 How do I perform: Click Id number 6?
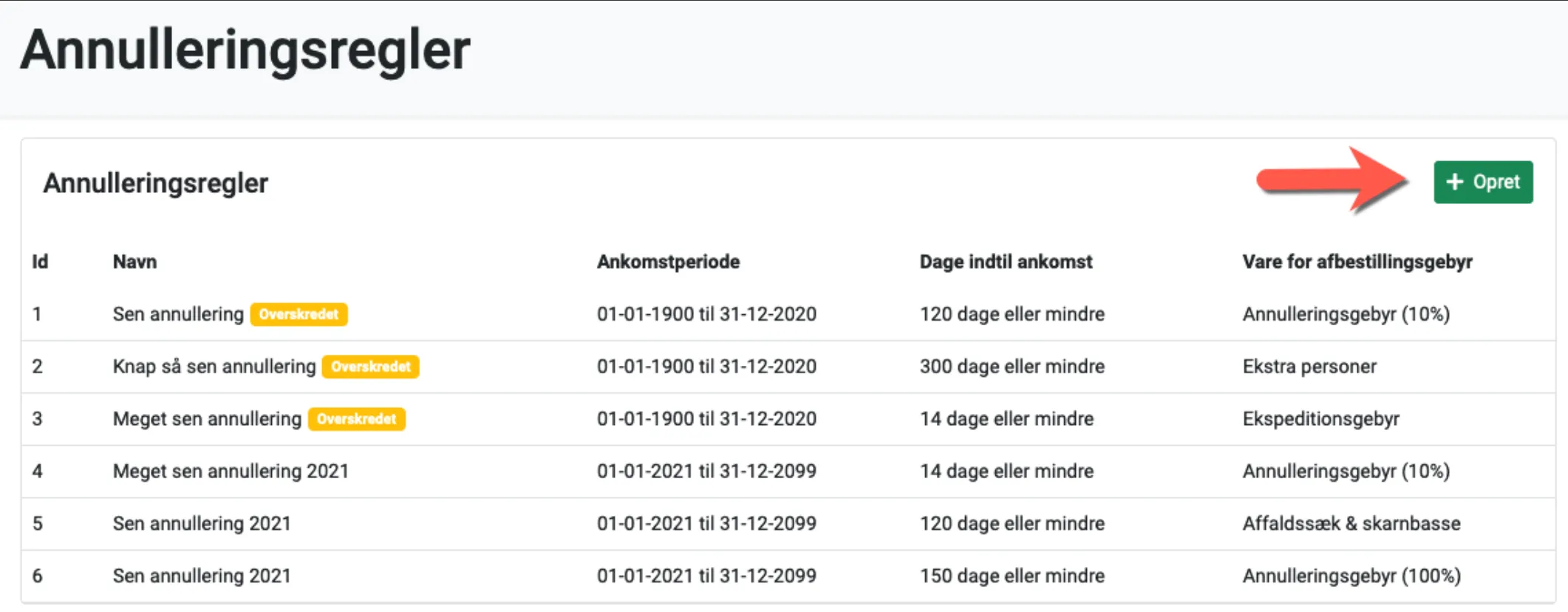[x=38, y=576]
